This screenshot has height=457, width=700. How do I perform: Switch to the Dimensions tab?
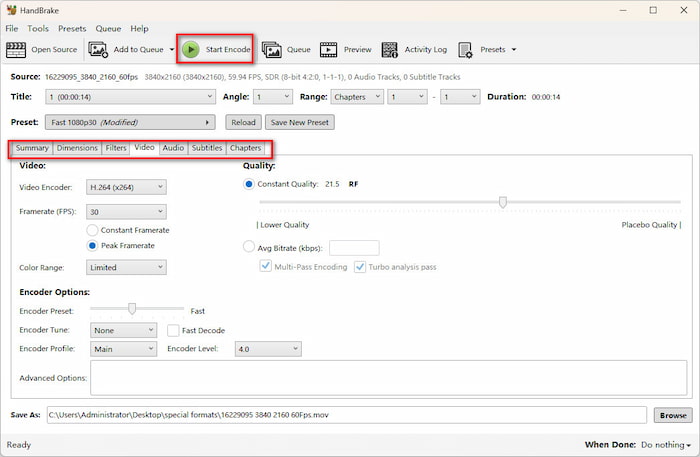click(x=77, y=148)
